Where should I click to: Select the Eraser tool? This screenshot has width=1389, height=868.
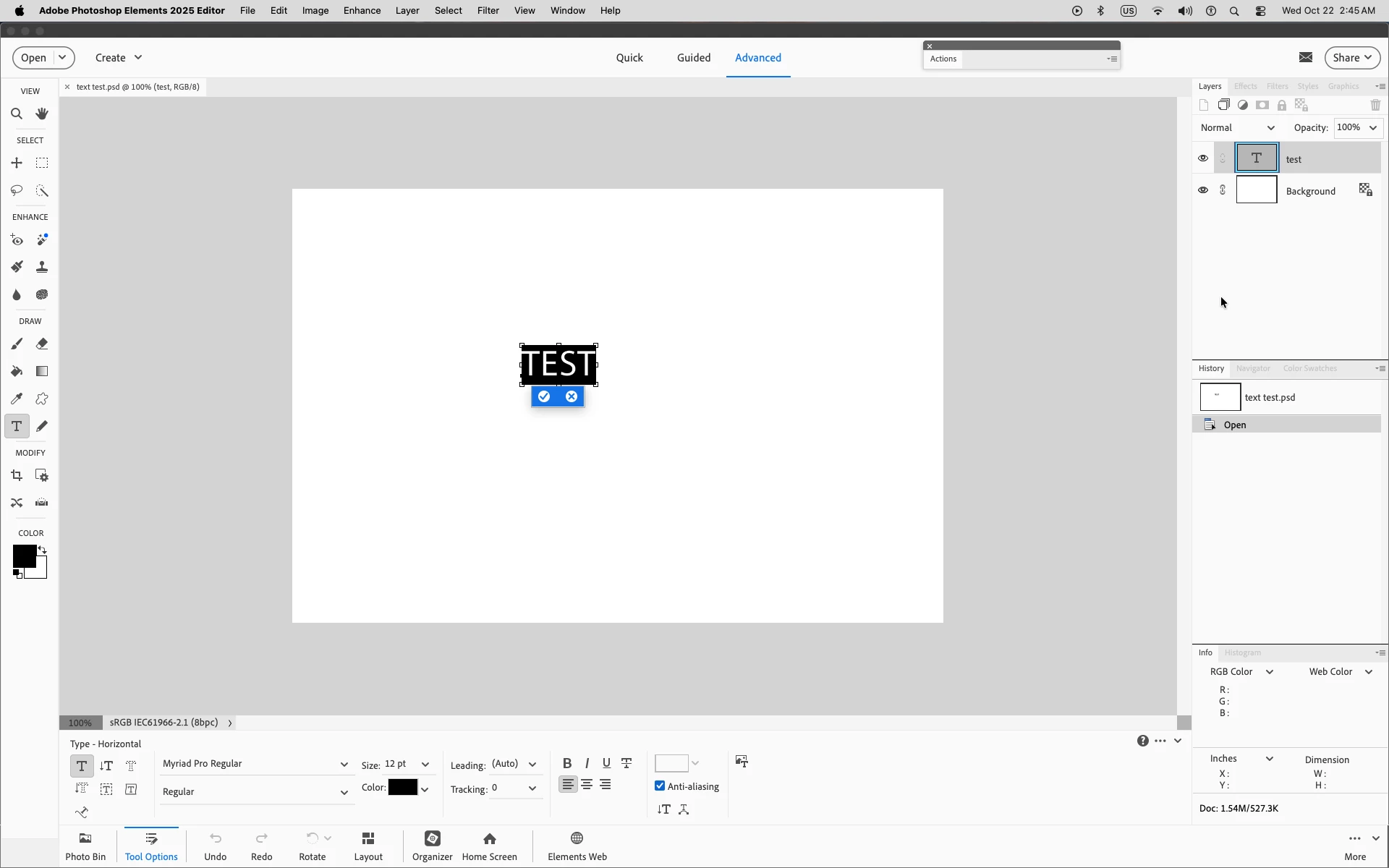(42, 344)
